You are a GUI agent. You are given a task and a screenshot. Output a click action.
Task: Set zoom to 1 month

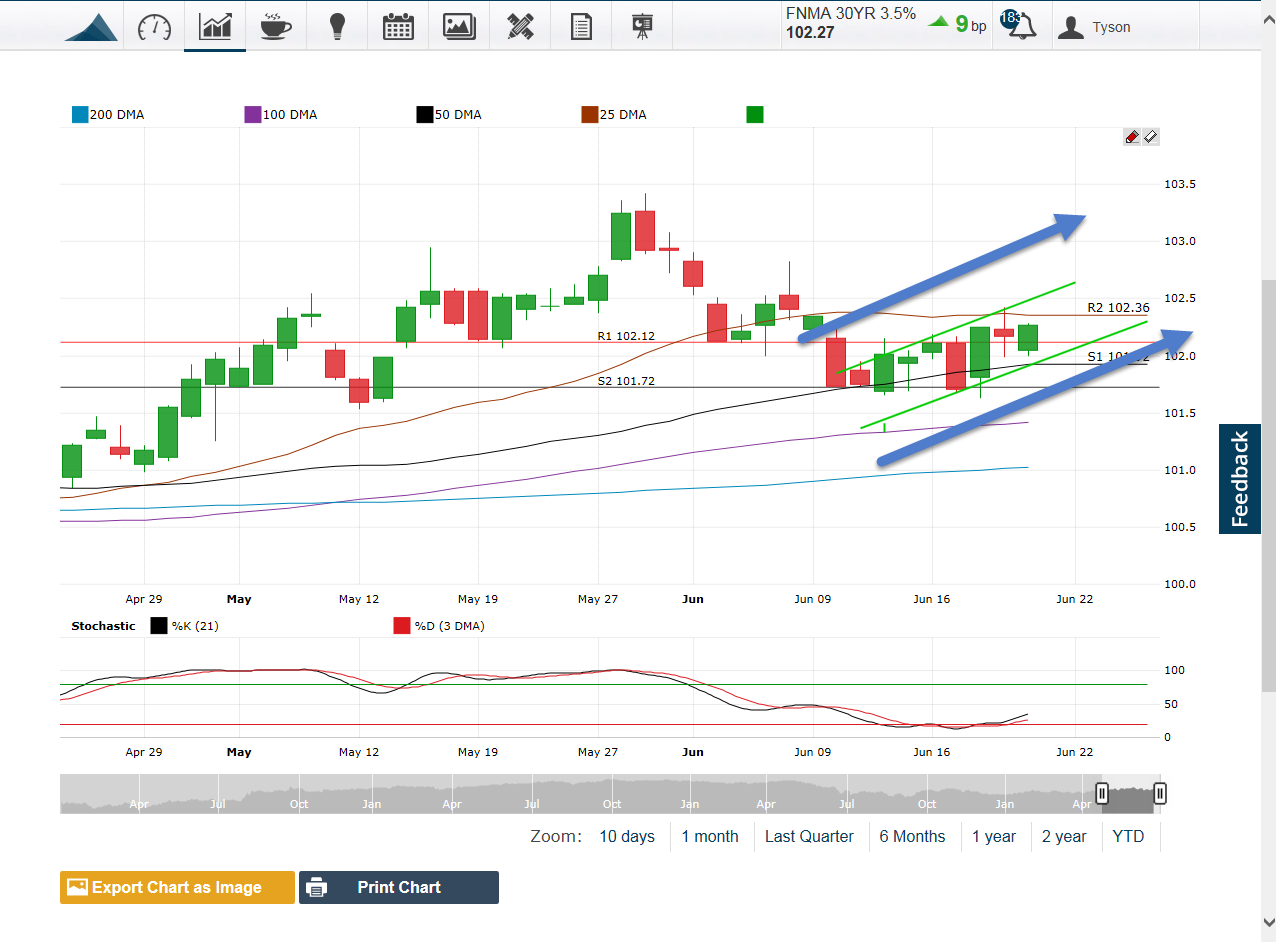point(710,836)
